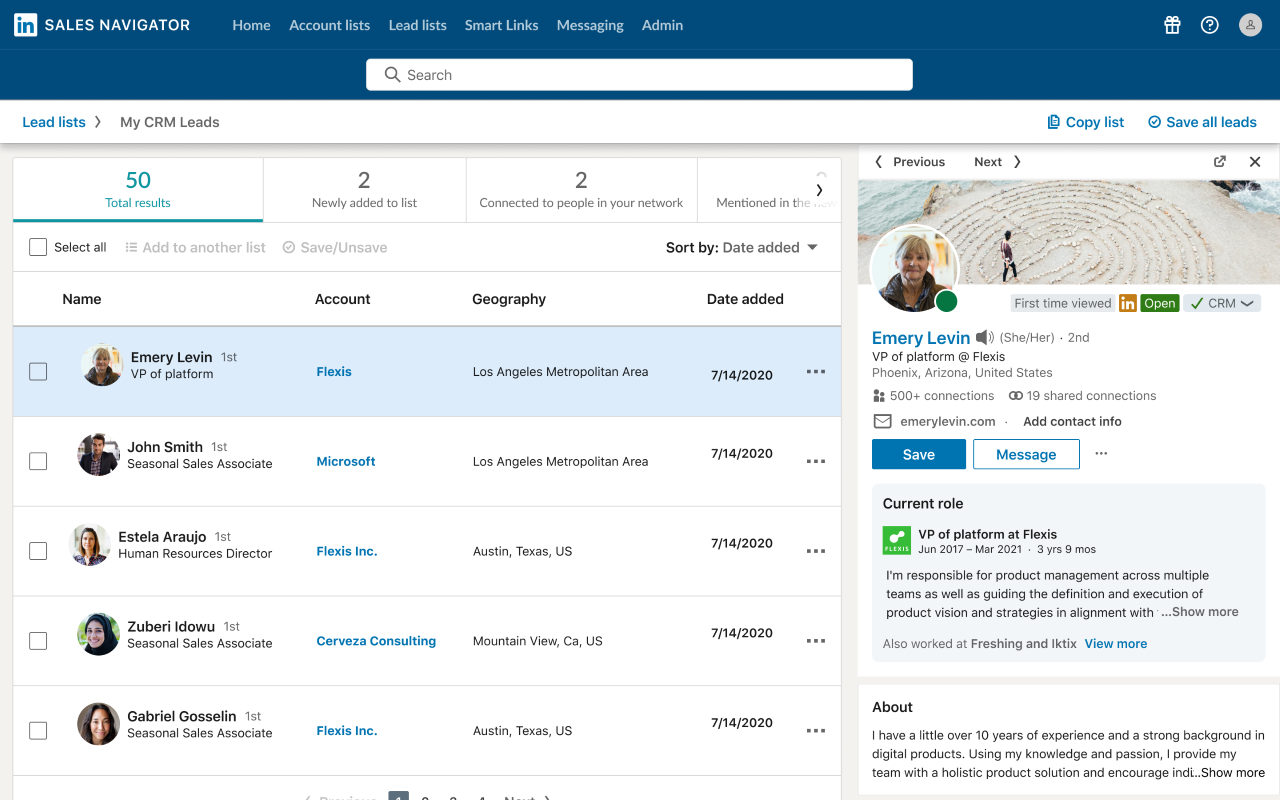Click the Copy list icon
Image resolution: width=1280 pixels, height=800 pixels.
pos(1053,122)
